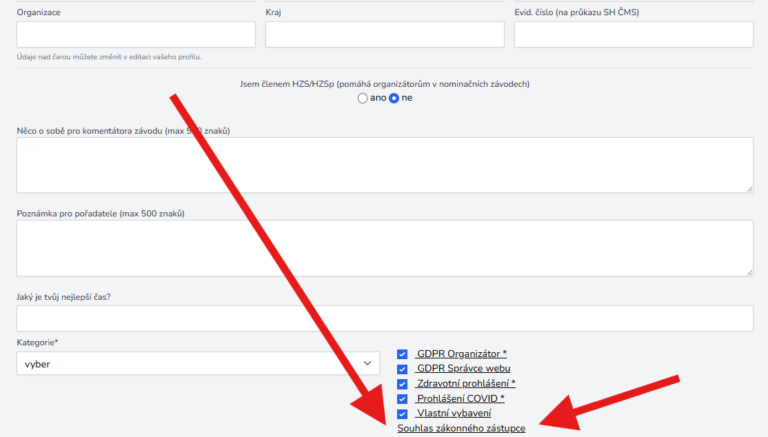The image size is (768, 437).
Task: Focus the 'Něco o sobě' commentator textarea
Action: pos(384,165)
